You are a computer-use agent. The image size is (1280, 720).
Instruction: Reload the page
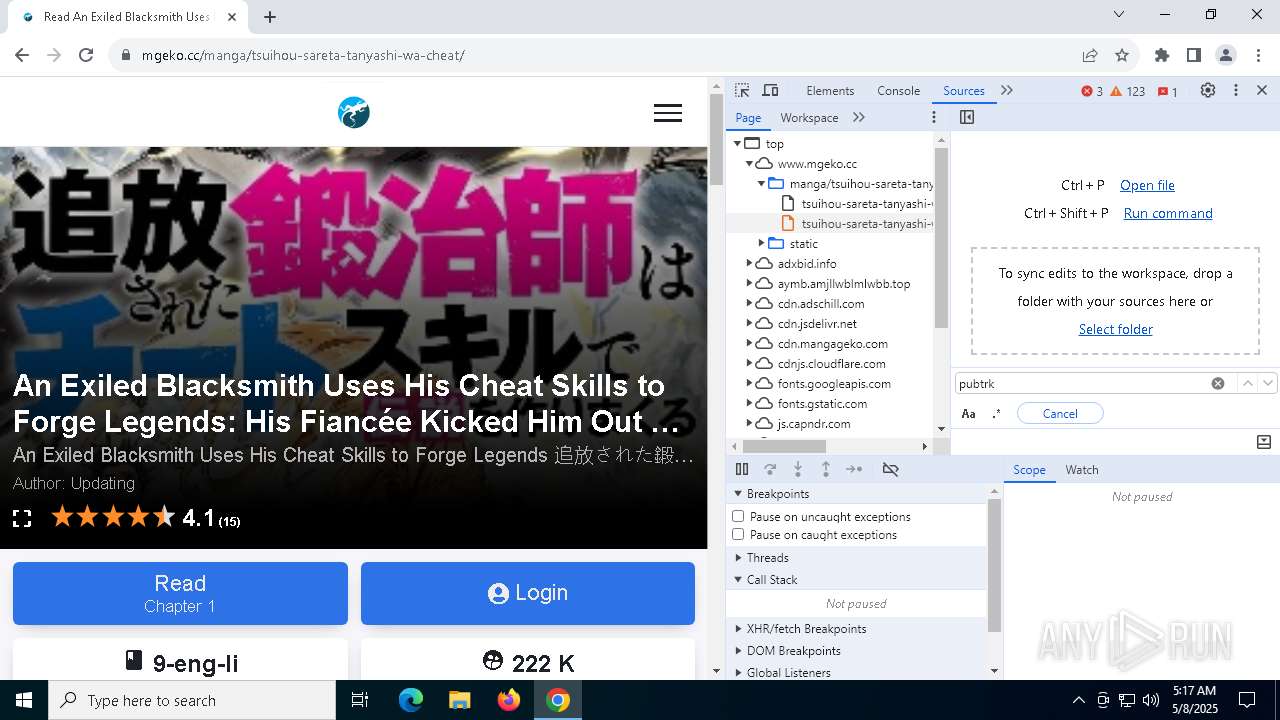86,55
